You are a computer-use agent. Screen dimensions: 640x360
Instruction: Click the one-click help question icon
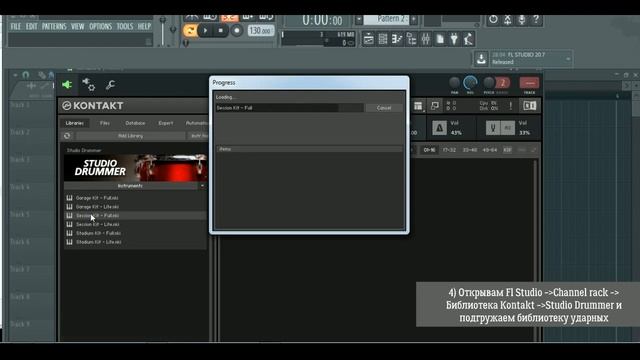536,20
